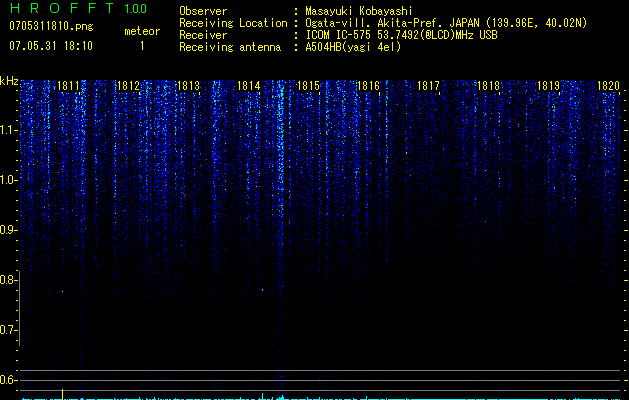Select the ICOM IC-575 receiver text
Image resolution: width=629 pixels, height=400 pixels.
pos(401,35)
